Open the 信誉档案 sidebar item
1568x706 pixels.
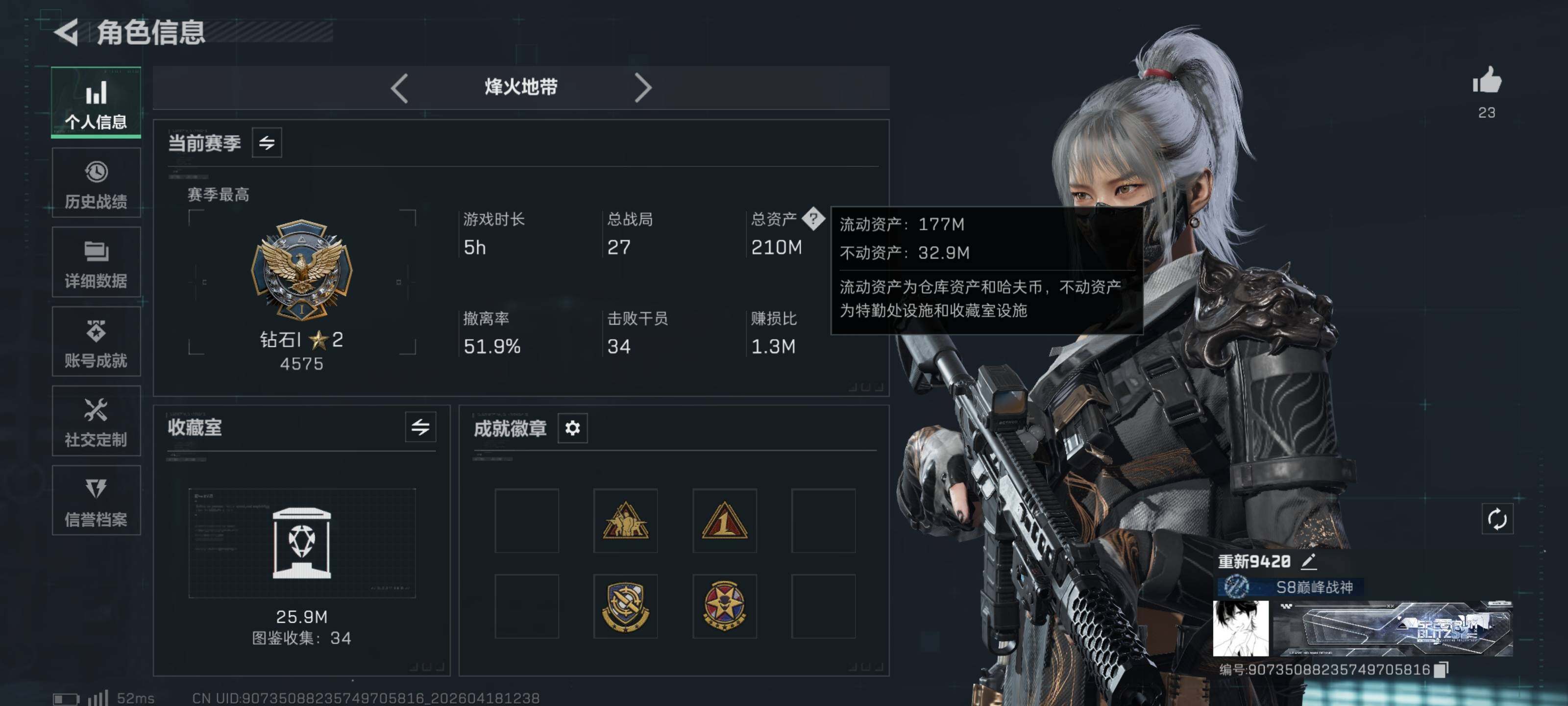coord(96,500)
